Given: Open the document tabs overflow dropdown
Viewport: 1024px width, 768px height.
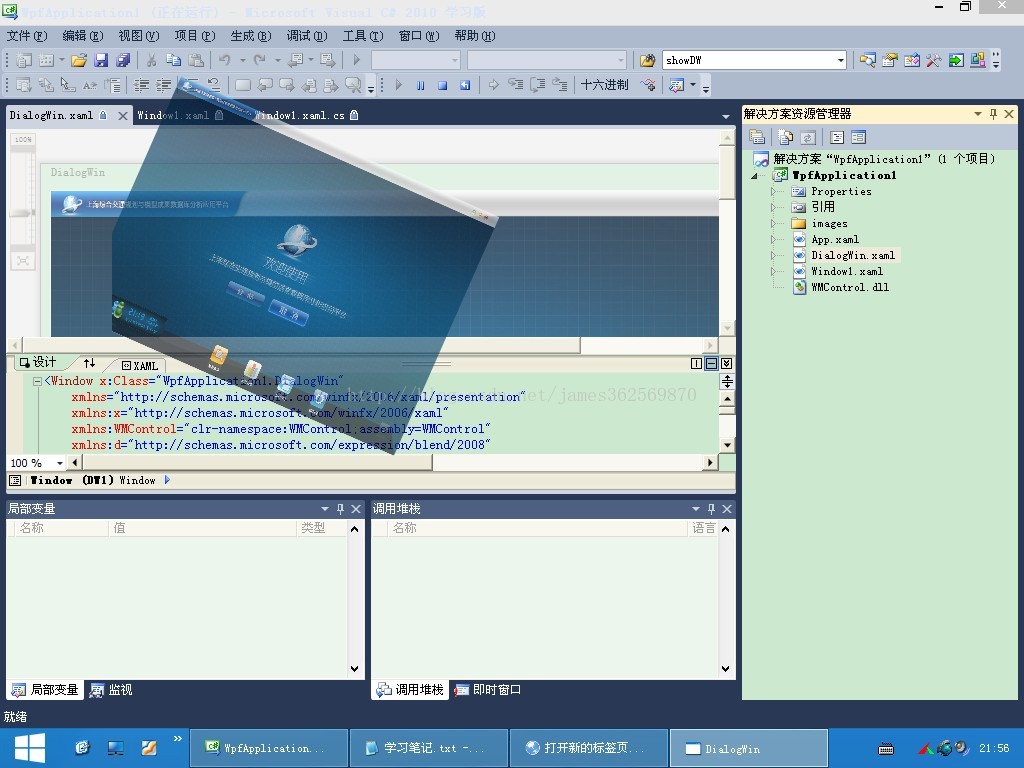Looking at the screenshot, I should (726, 116).
